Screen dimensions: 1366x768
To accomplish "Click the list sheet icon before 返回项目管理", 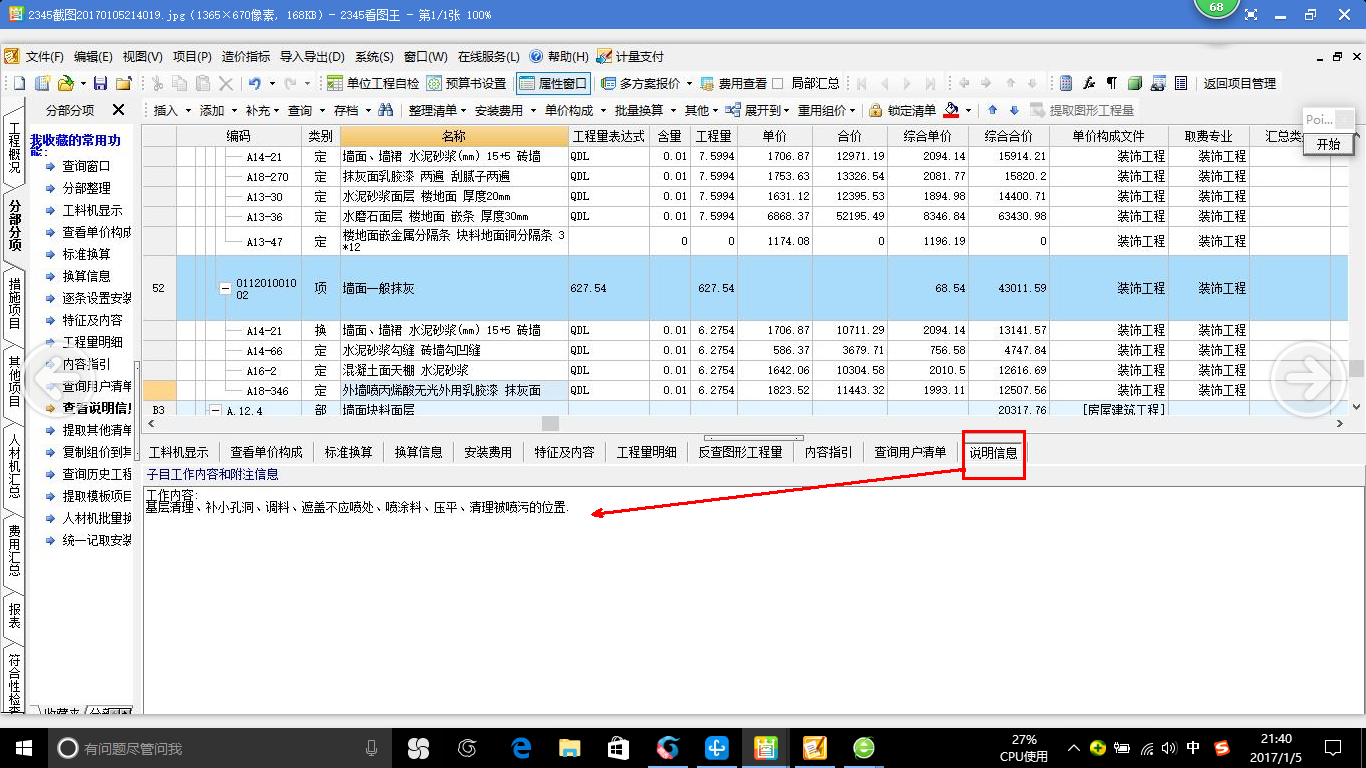I will point(1181,84).
